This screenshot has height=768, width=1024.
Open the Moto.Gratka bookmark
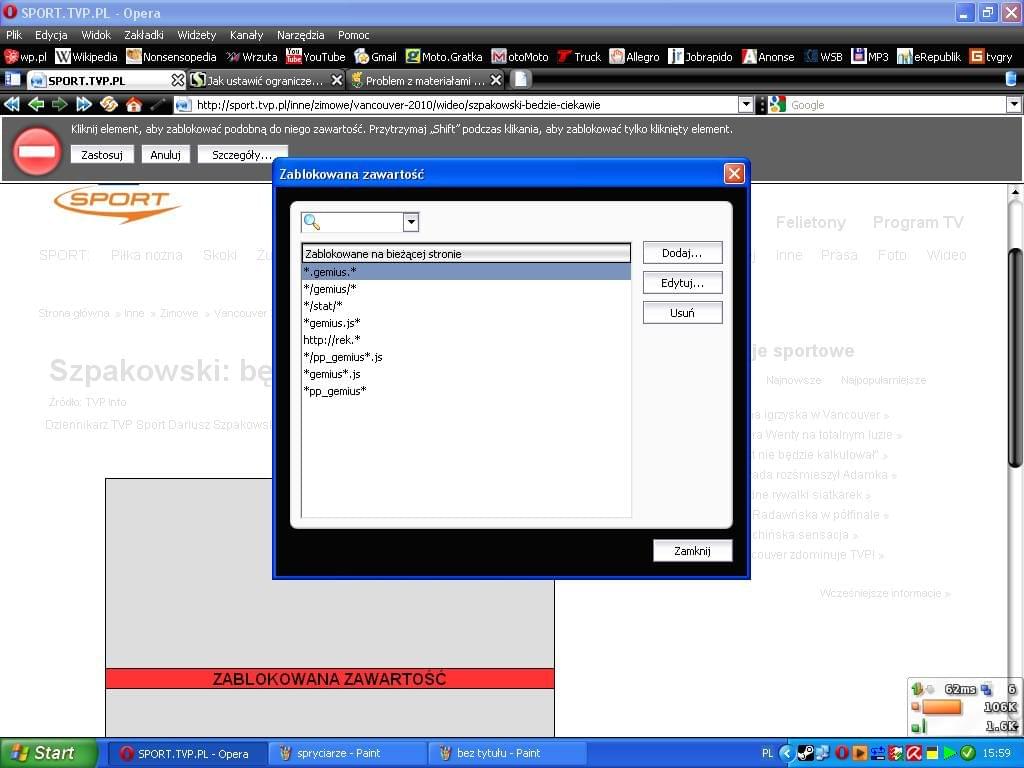coord(444,57)
